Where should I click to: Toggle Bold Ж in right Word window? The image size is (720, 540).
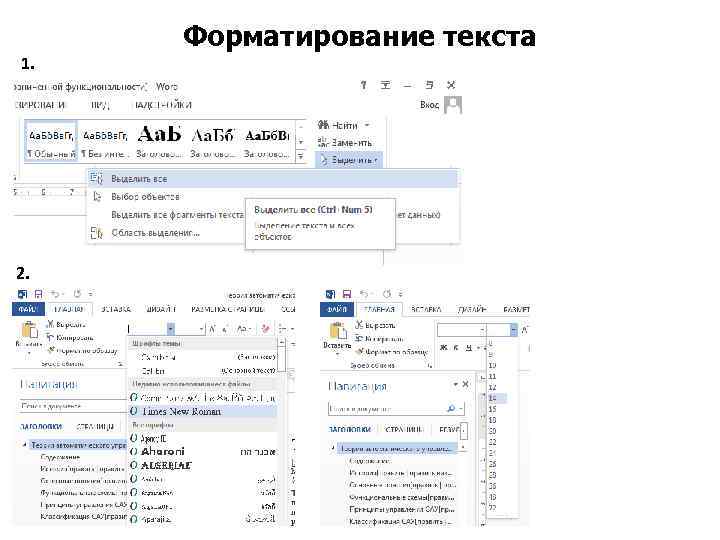tap(443, 348)
